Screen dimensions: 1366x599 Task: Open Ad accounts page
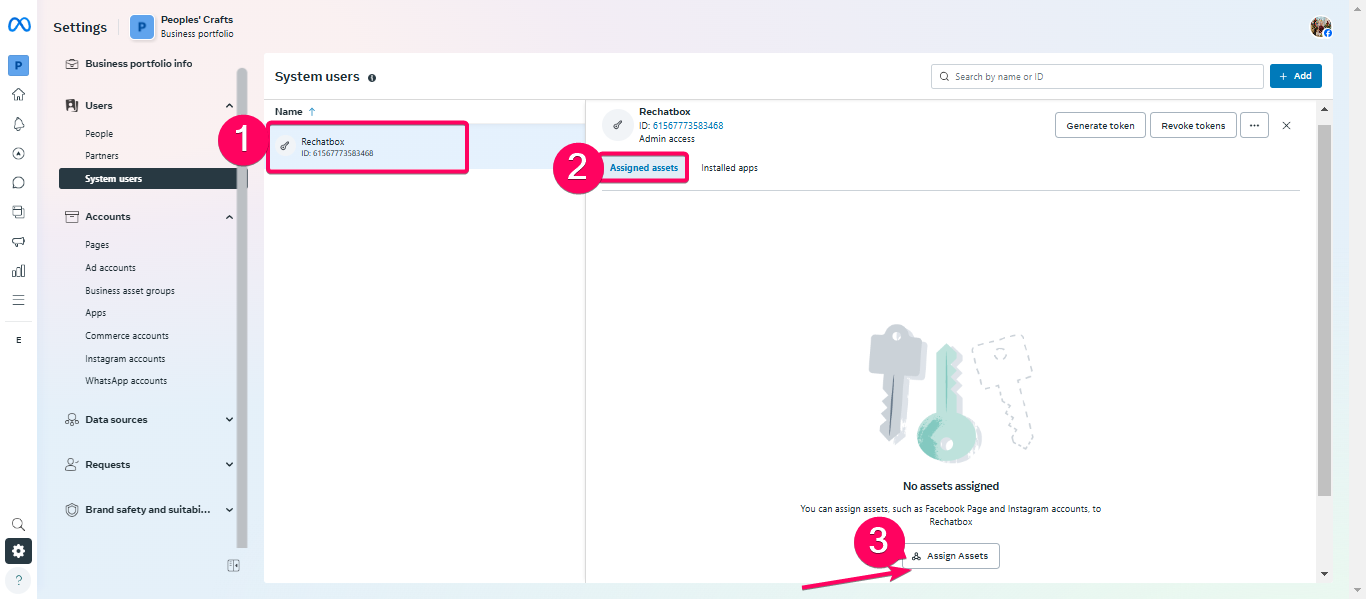coord(110,268)
